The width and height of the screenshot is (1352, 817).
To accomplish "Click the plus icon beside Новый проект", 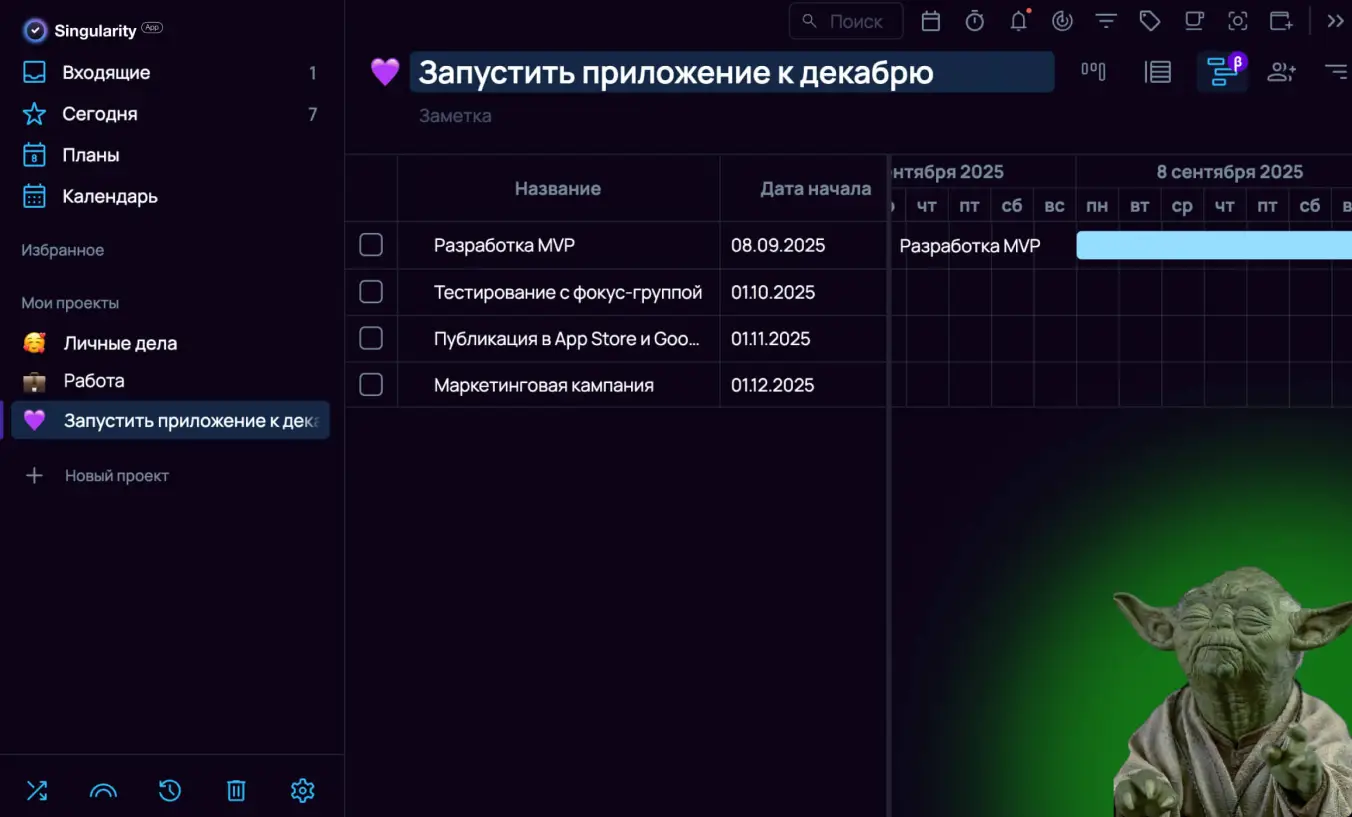I will pos(34,476).
